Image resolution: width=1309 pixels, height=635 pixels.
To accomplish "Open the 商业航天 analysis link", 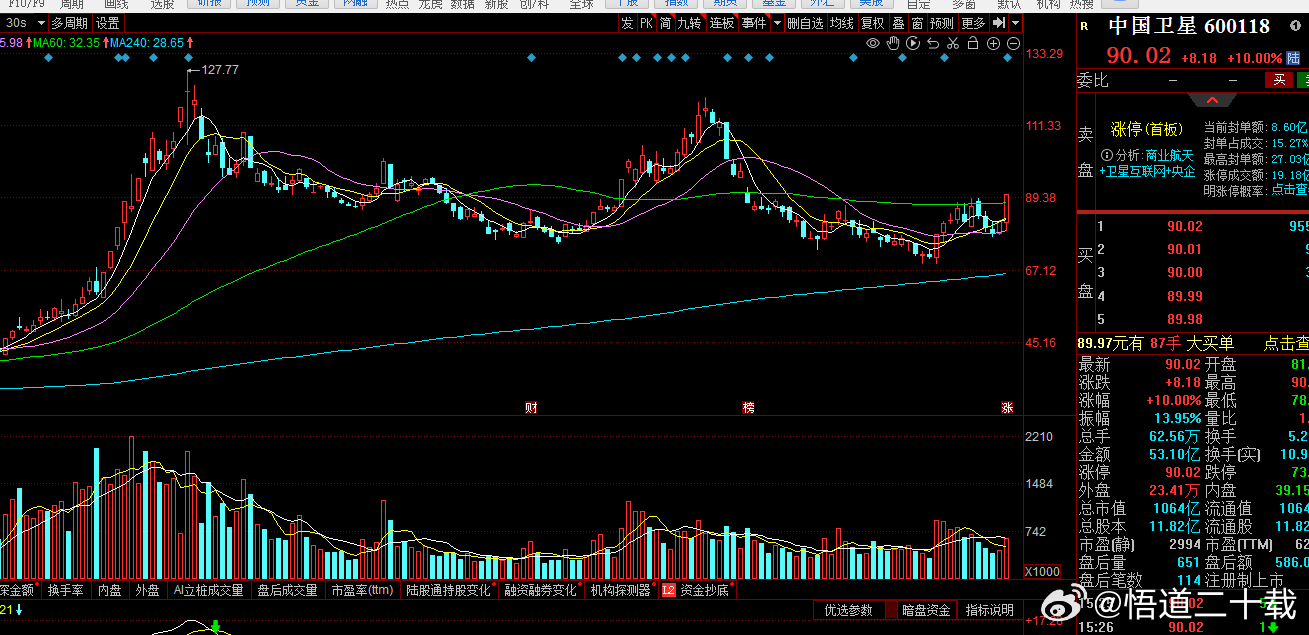I will (x=1169, y=155).
